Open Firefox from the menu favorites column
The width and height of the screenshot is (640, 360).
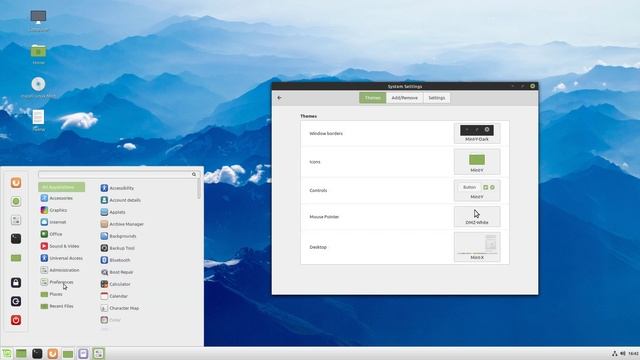pos(16,182)
